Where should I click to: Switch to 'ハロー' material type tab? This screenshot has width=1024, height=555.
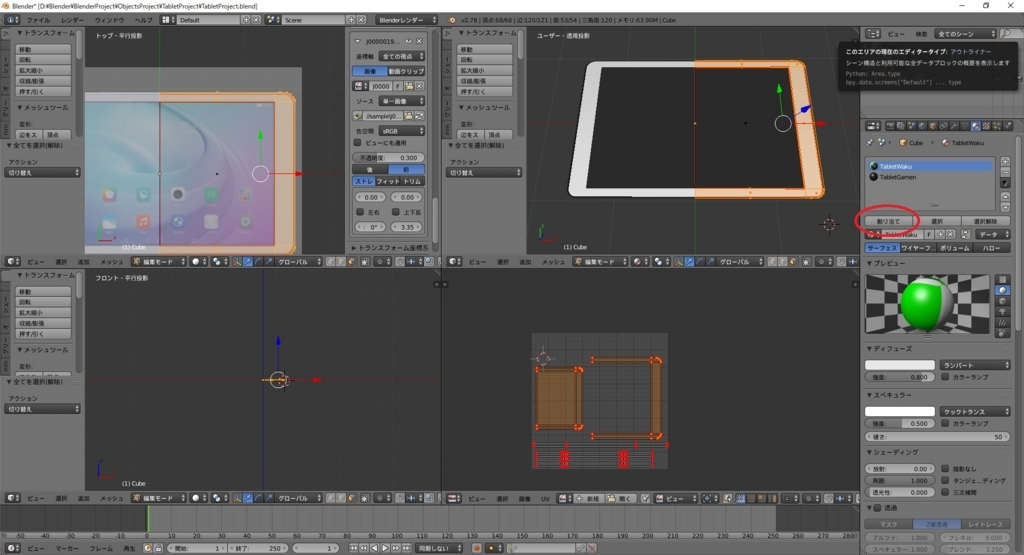click(991, 248)
